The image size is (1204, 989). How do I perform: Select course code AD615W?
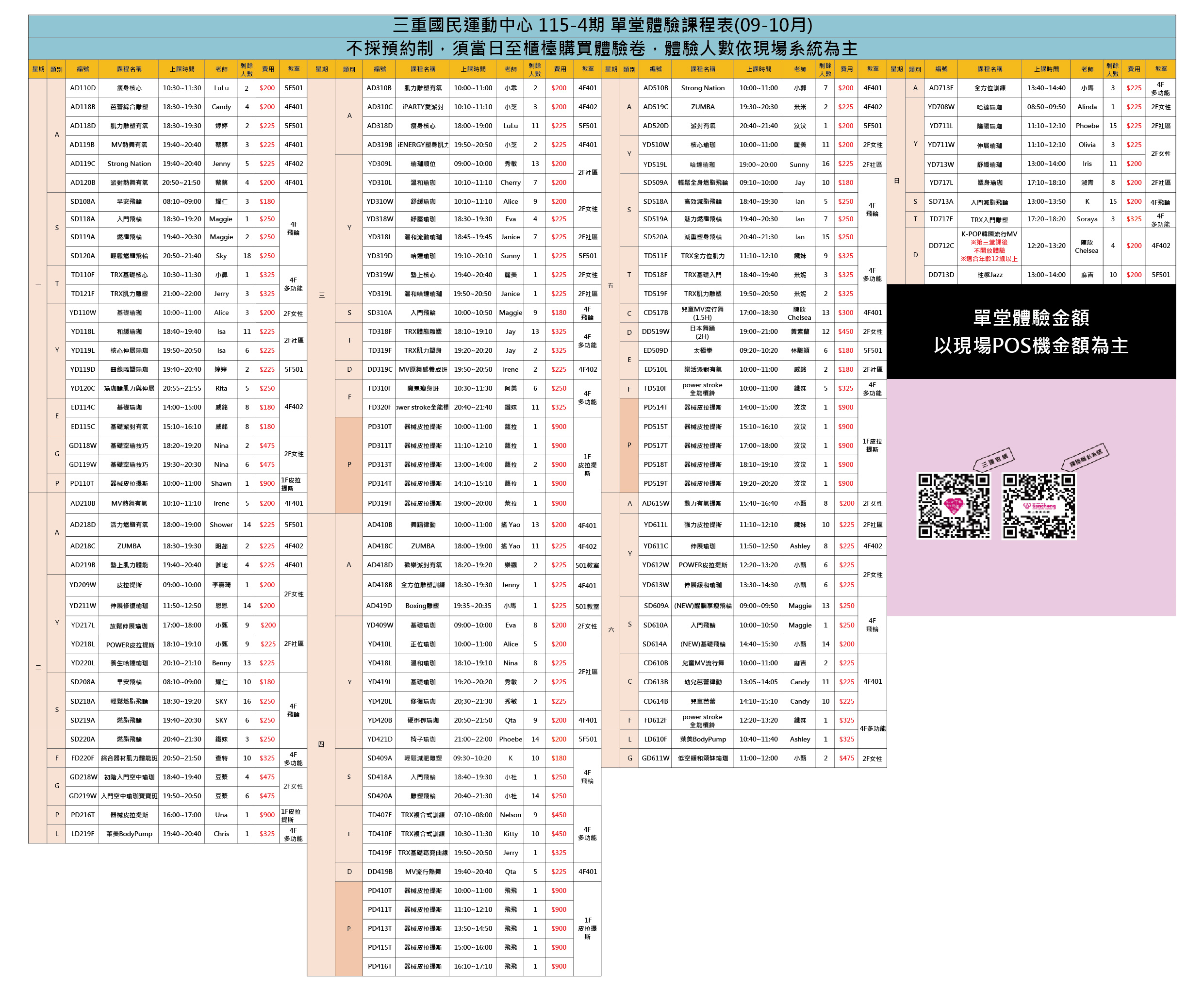point(656,504)
